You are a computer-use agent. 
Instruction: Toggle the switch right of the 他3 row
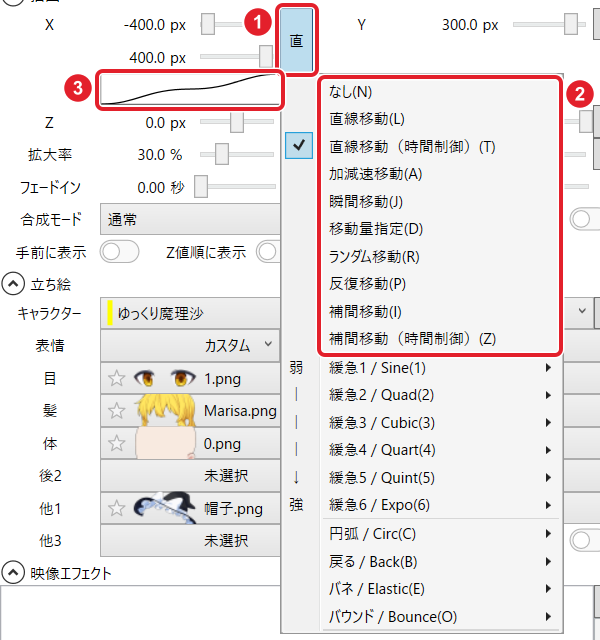(x=585, y=540)
